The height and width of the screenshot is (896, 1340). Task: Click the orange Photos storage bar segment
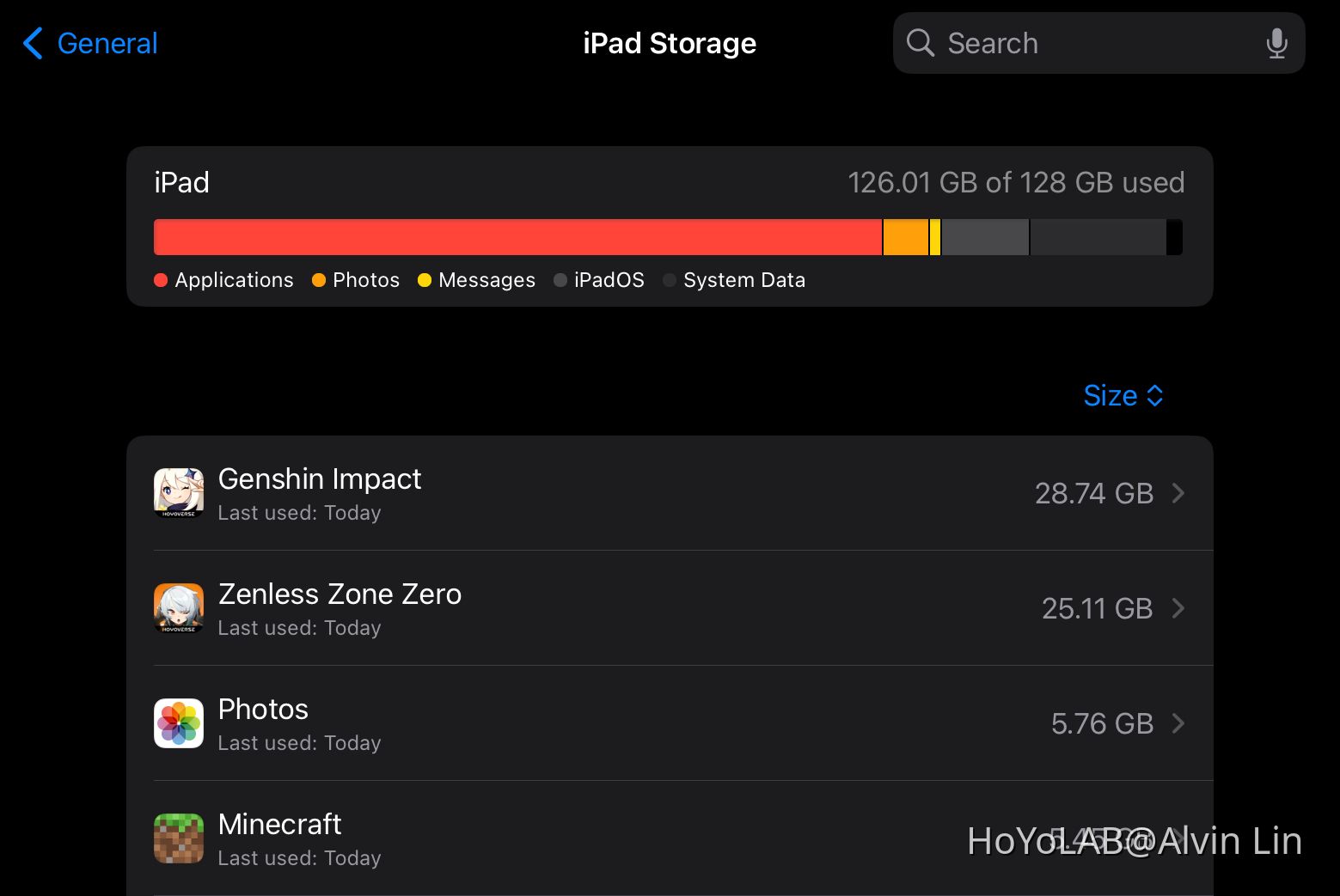(905, 237)
